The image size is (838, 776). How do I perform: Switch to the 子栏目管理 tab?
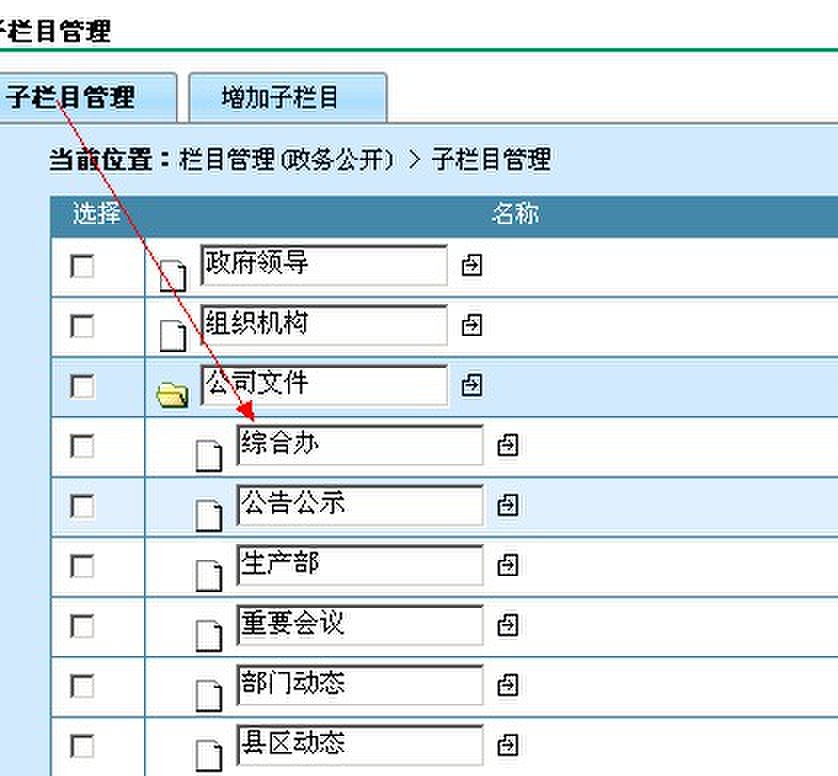(72, 98)
